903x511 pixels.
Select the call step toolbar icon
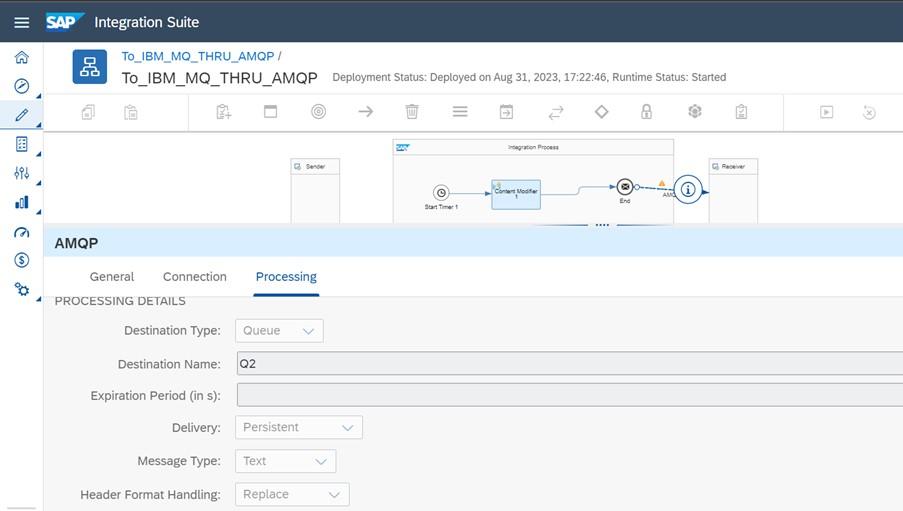tap(506, 112)
